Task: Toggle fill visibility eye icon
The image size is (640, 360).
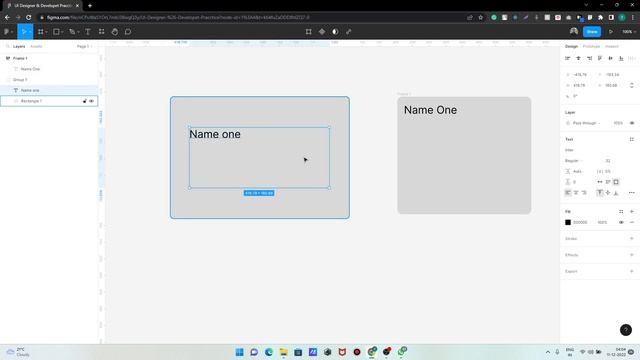Action: (621, 222)
